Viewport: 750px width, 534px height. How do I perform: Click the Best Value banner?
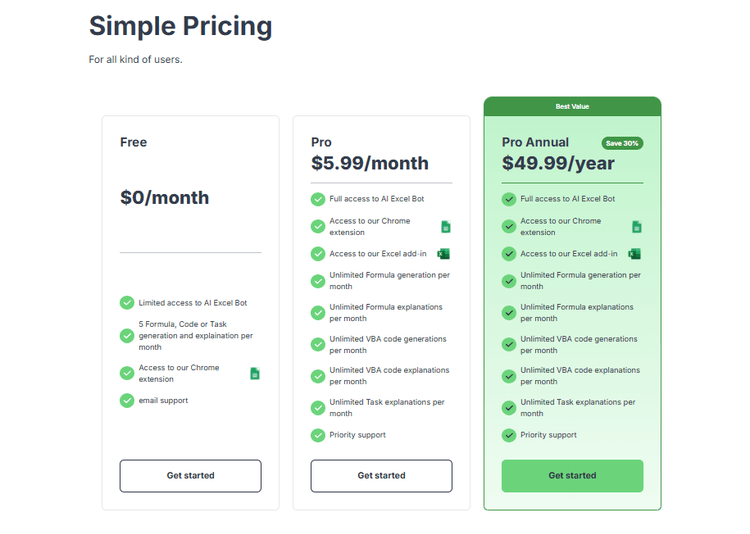click(x=572, y=106)
